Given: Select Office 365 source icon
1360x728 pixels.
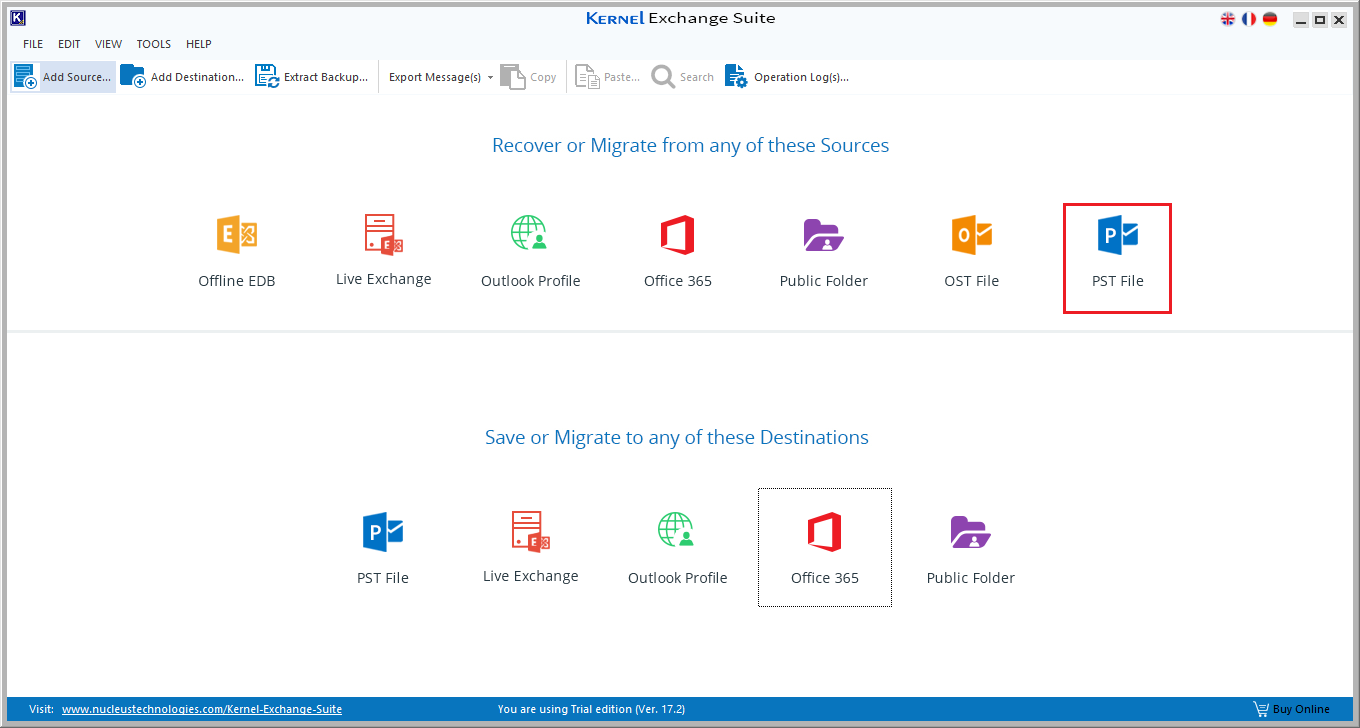Looking at the screenshot, I should coord(678,254).
